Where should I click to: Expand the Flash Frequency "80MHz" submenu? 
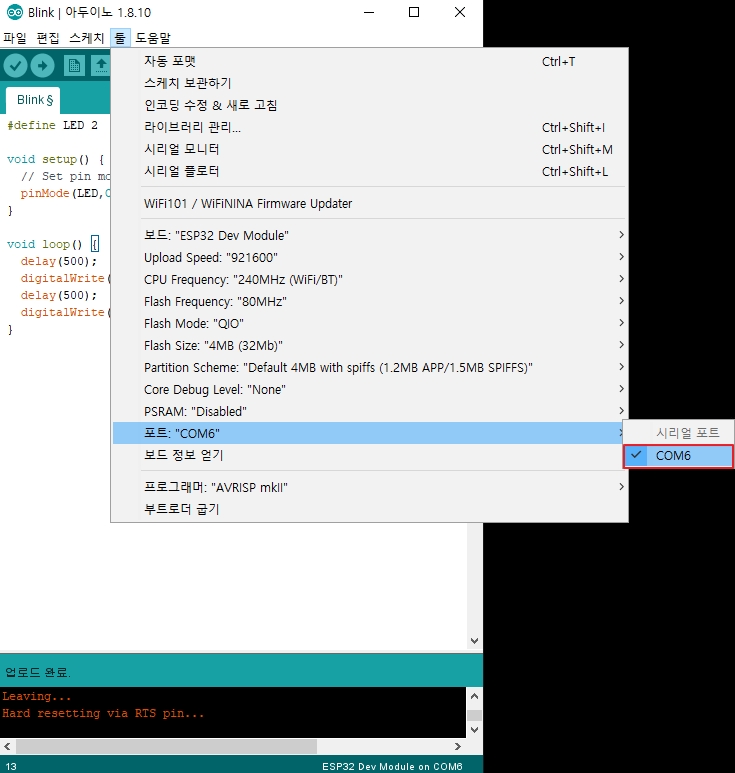[370, 301]
